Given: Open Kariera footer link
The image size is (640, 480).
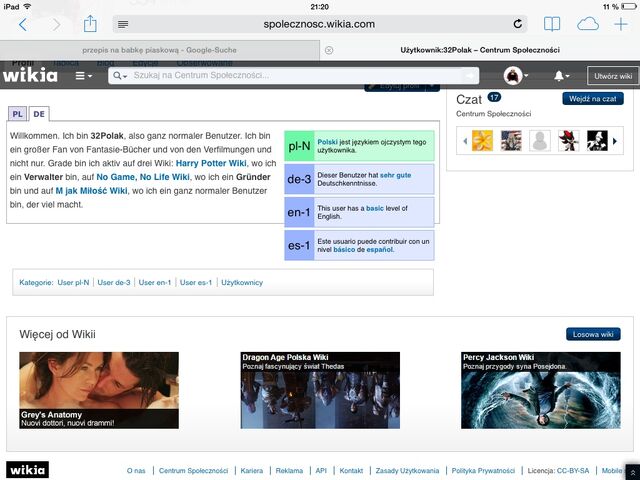Looking at the screenshot, I should tap(252, 471).
